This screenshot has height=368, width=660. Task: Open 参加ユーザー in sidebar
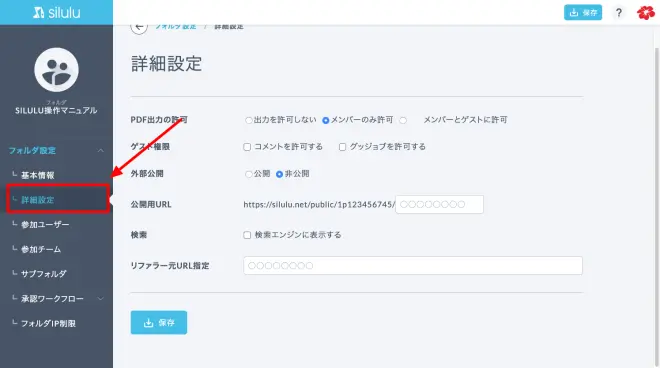pyautogui.click(x=45, y=224)
